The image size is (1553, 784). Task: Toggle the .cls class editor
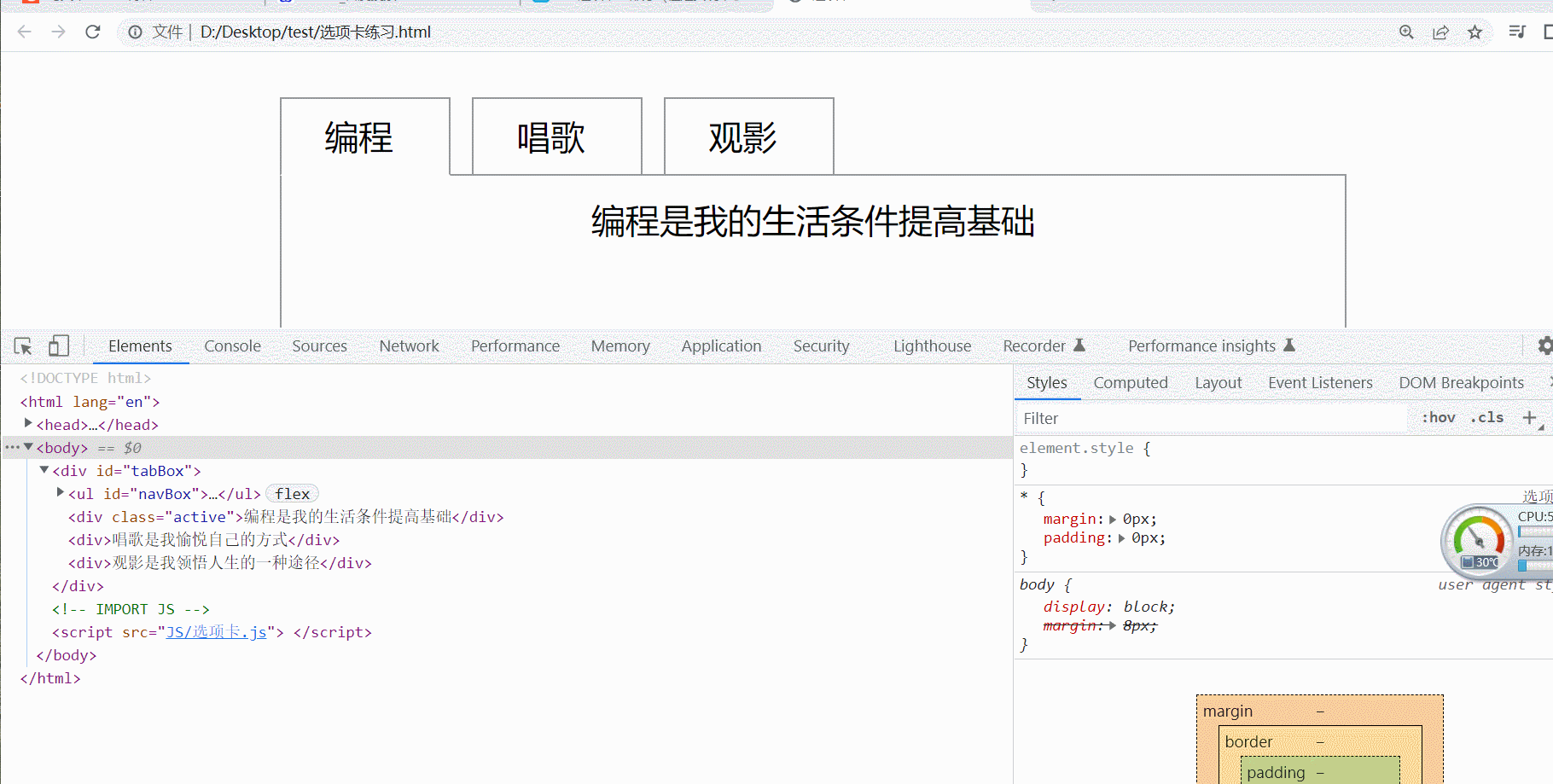coord(1487,418)
